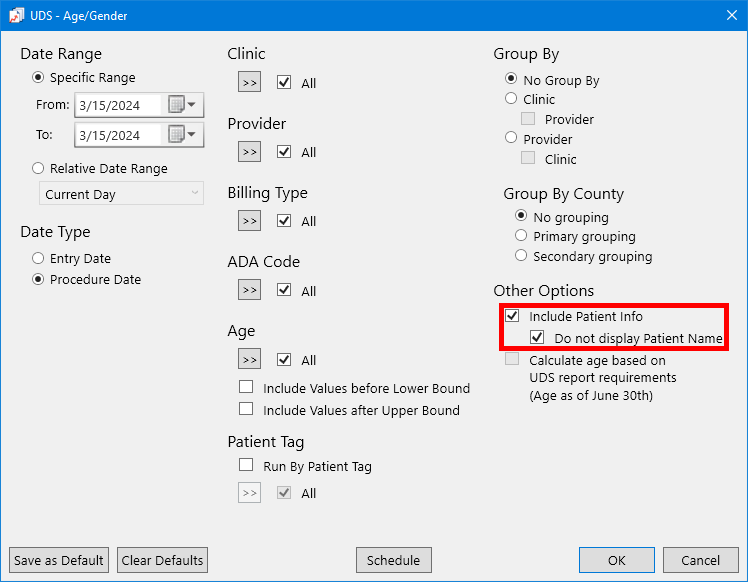Expand the Current Day dropdown
Viewport: 748px width, 582px height.
pyautogui.click(x=121, y=194)
